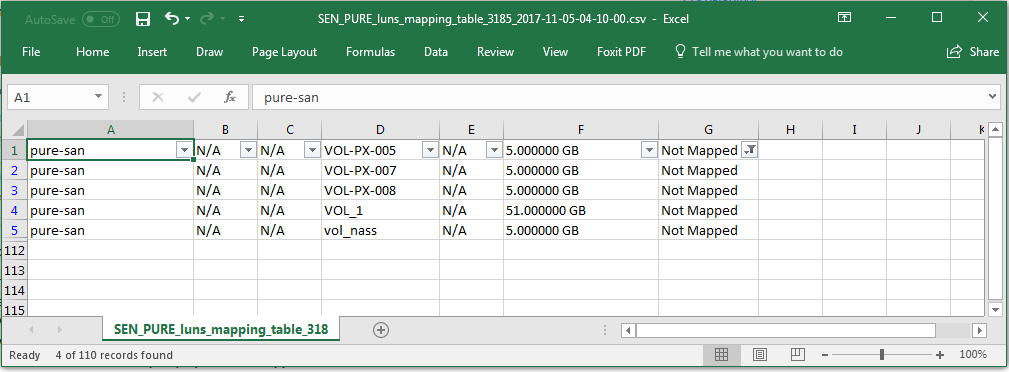This screenshot has height=372, width=1009.
Task: Open the Data ribbon tab
Action: (x=436, y=52)
